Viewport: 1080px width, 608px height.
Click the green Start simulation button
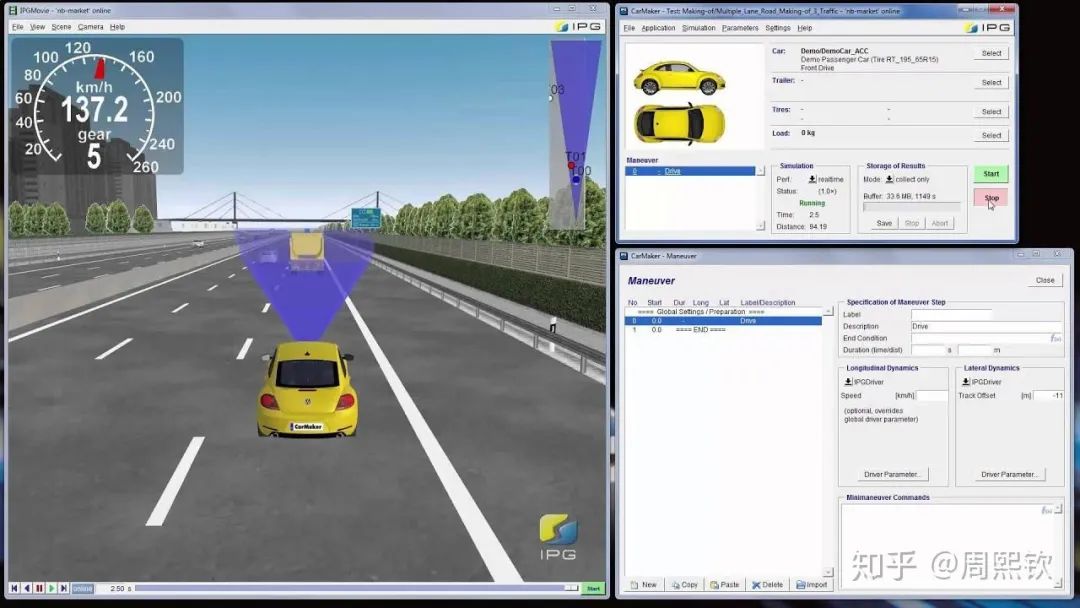[991, 174]
